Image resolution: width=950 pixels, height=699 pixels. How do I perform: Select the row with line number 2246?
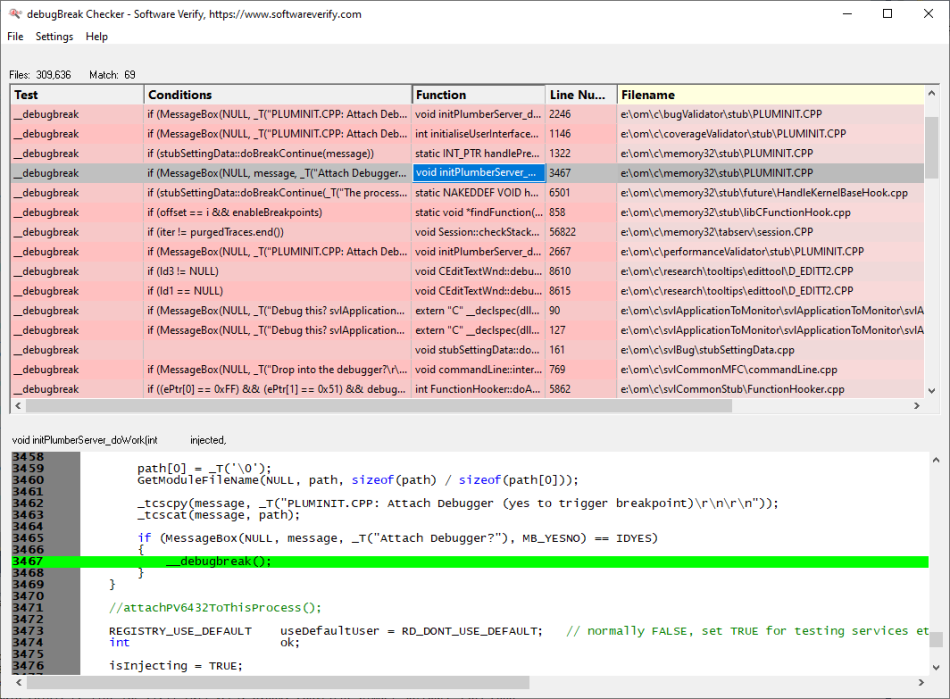(x=560, y=114)
